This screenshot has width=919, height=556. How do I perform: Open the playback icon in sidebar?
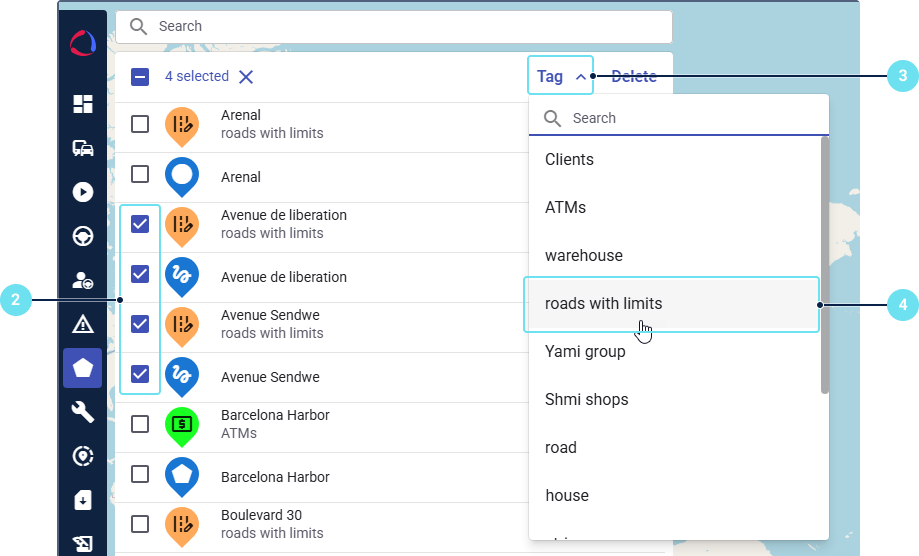[x=83, y=192]
